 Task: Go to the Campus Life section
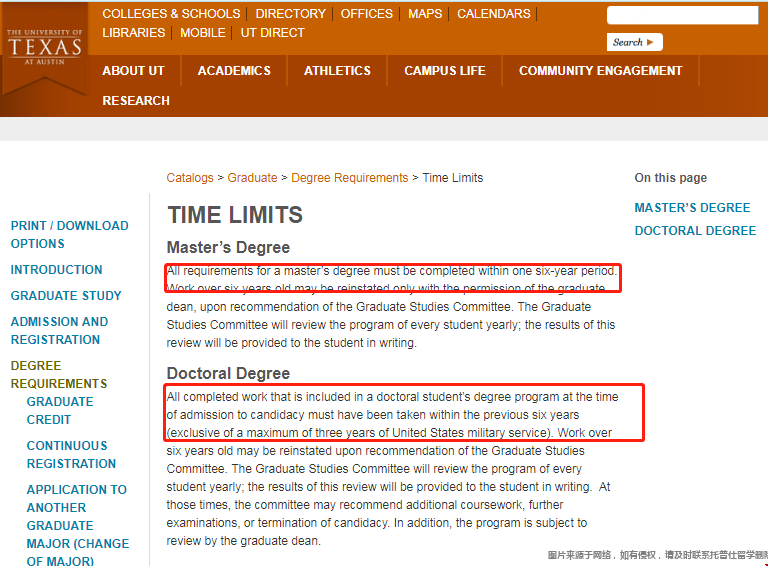click(x=444, y=71)
